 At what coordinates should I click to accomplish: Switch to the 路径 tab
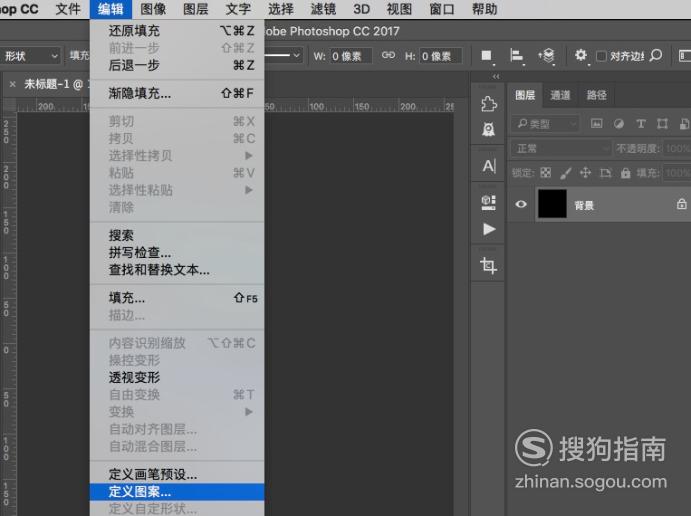596,95
